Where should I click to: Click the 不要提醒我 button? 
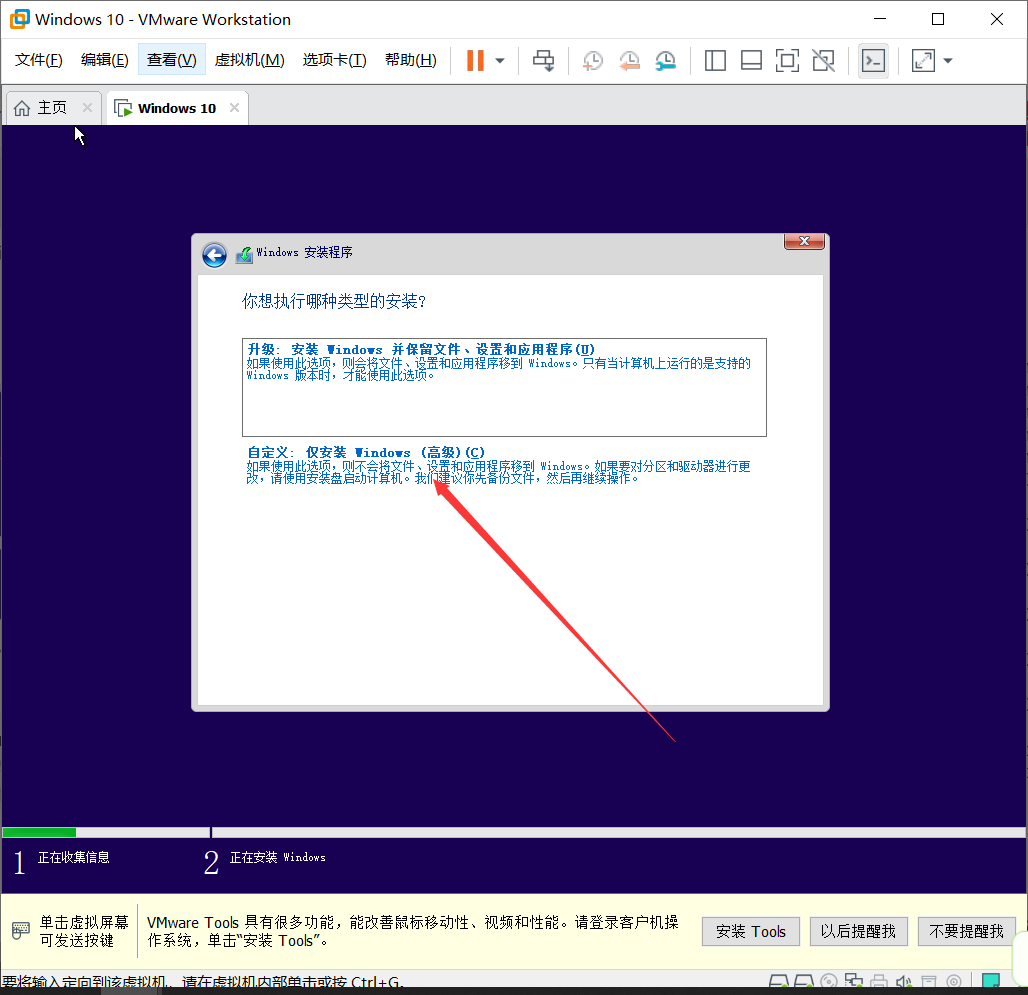point(966,931)
